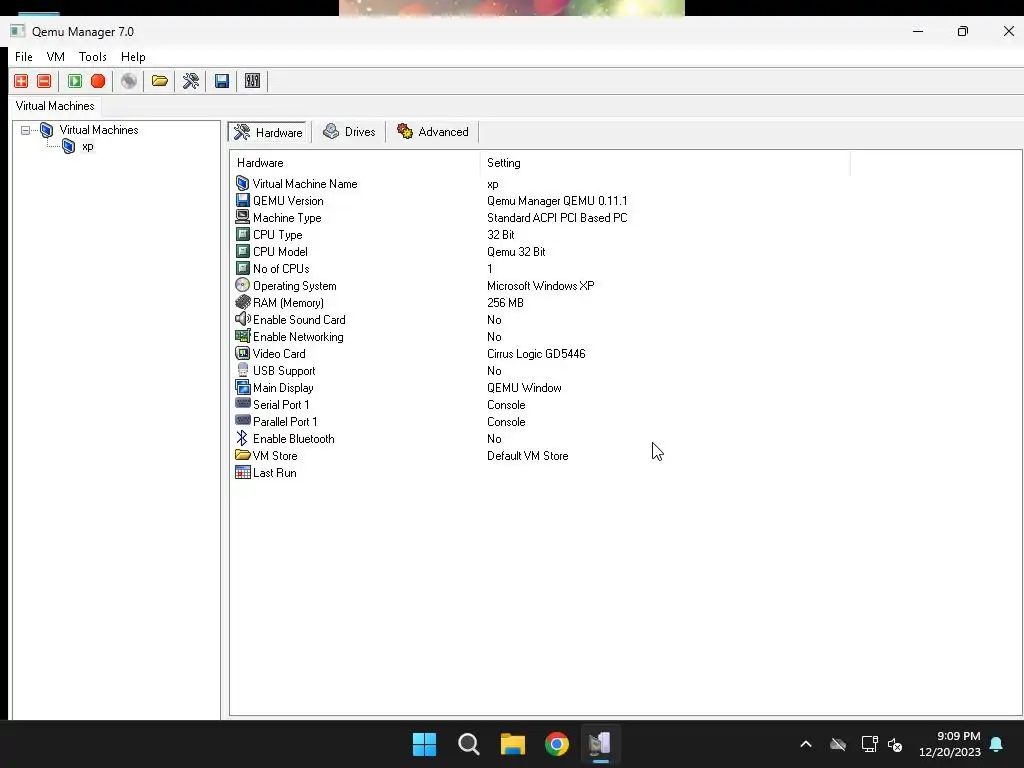Switch to the Drives tab
This screenshot has width=1024, height=768.
pos(349,132)
